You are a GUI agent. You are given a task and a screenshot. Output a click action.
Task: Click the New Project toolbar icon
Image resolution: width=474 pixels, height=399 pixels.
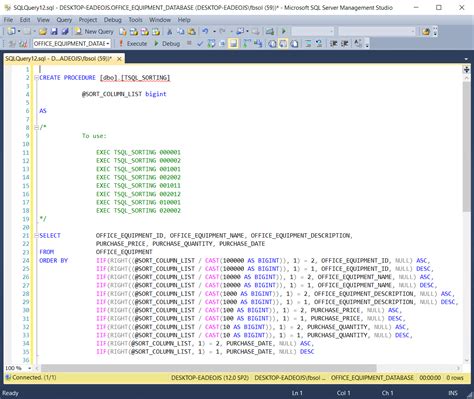pos(11,32)
